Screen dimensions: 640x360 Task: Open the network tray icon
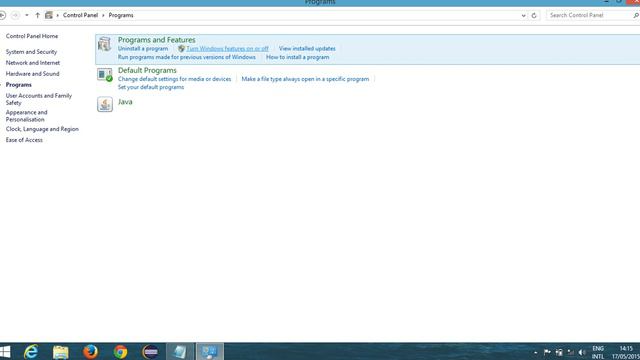coord(571,352)
